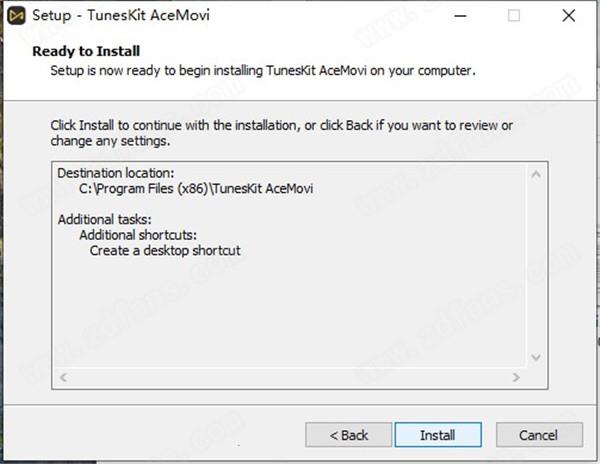Click the C:\Program Files (x86)\TunesKit AceMovi path

pyautogui.click(x=196, y=189)
